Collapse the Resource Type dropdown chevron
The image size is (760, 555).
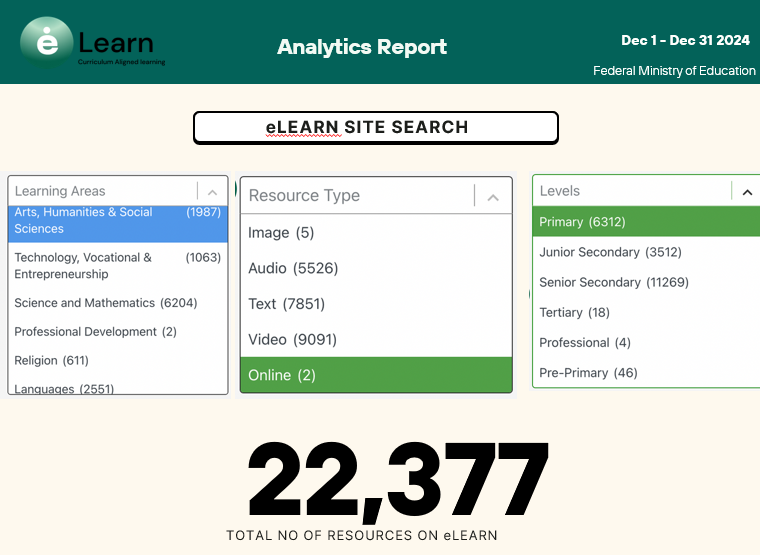[x=493, y=197]
